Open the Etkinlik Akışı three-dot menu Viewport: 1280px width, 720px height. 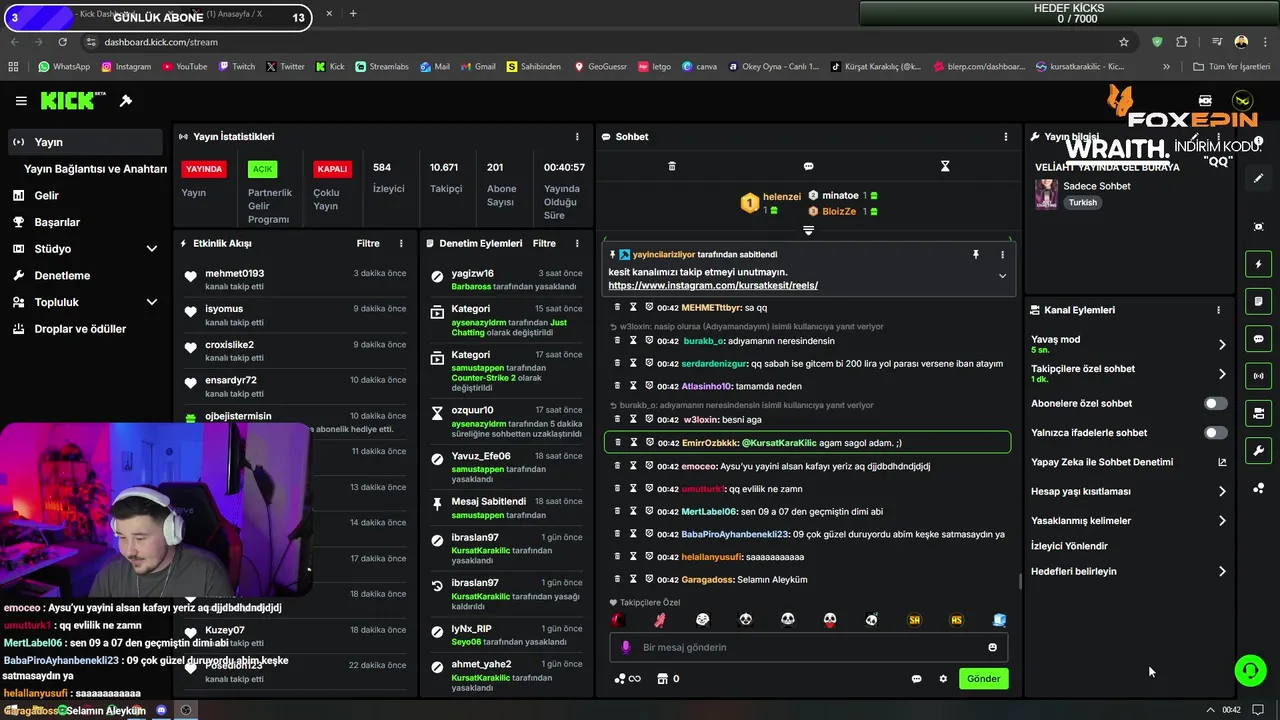(401, 243)
